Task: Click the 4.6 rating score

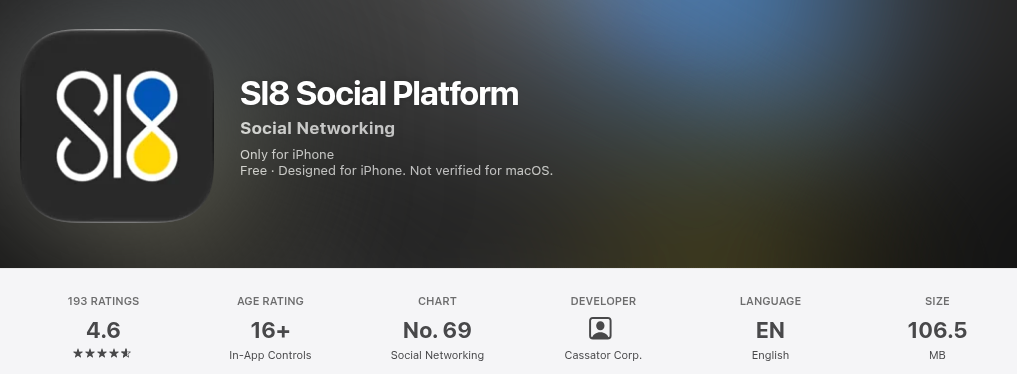Action: [x=103, y=330]
